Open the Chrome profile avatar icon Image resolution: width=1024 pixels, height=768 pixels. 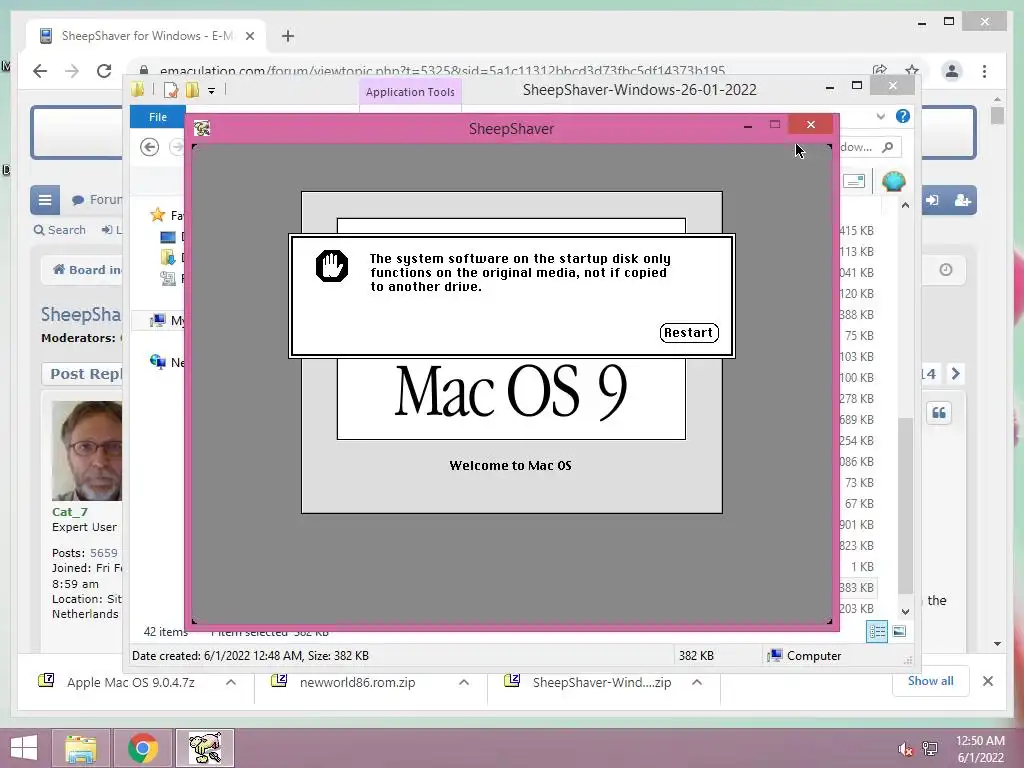(x=952, y=71)
